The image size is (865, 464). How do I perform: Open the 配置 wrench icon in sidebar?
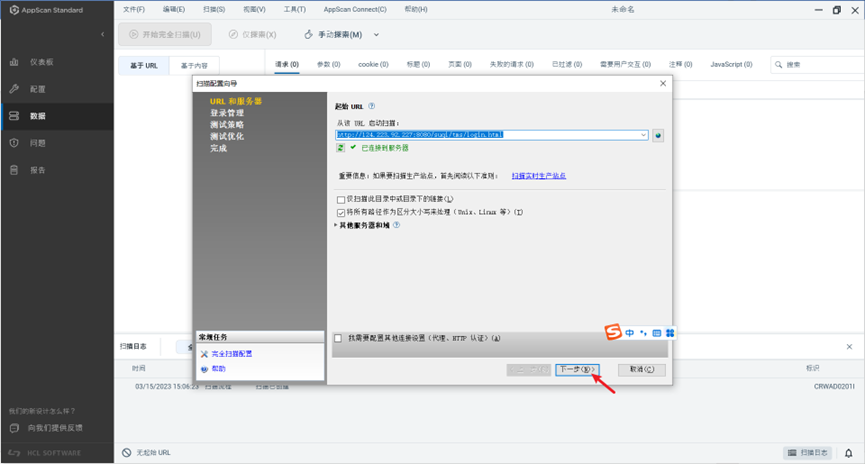14,89
